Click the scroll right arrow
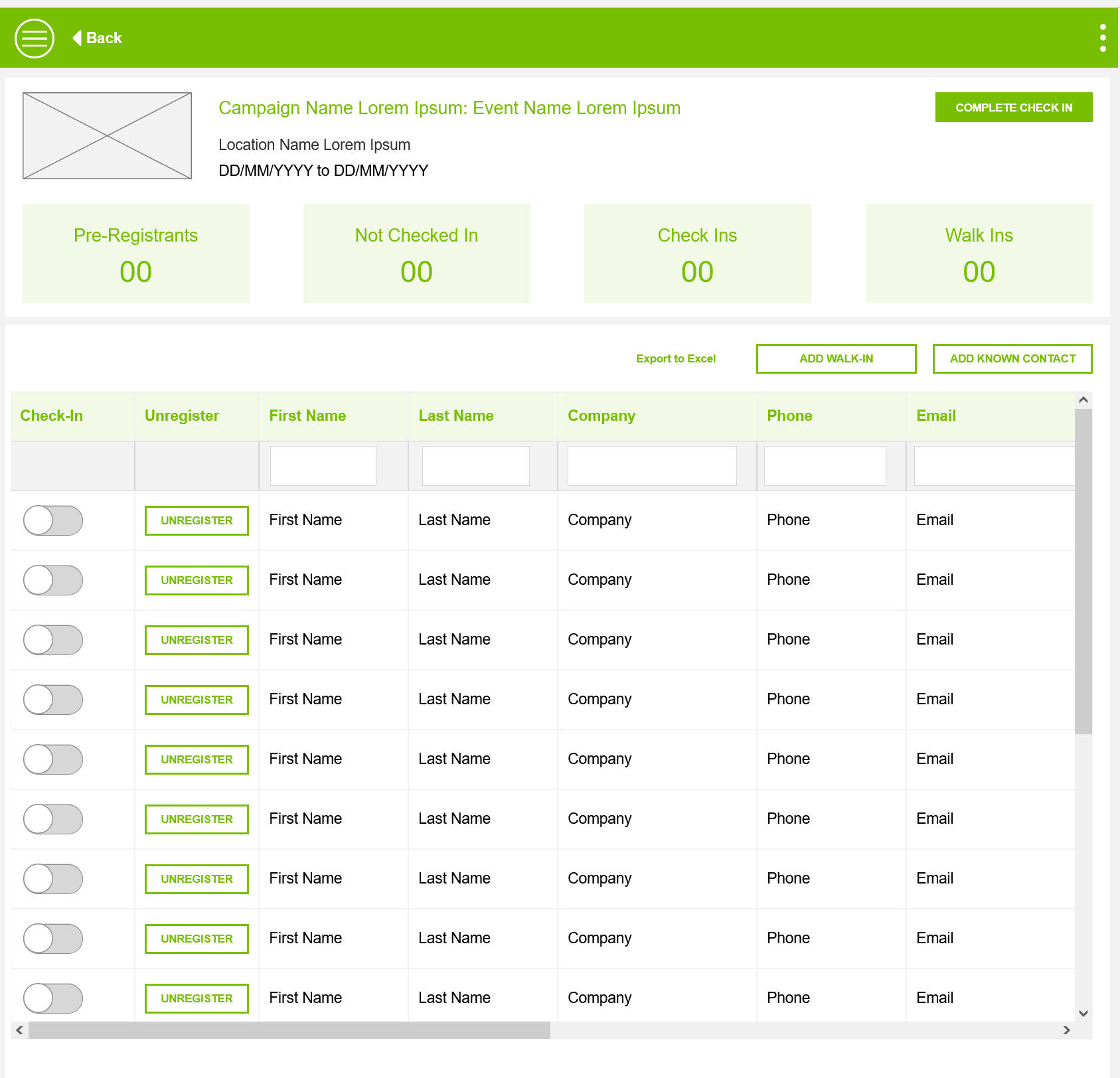1120x1078 pixels. coord(1066,1030)
